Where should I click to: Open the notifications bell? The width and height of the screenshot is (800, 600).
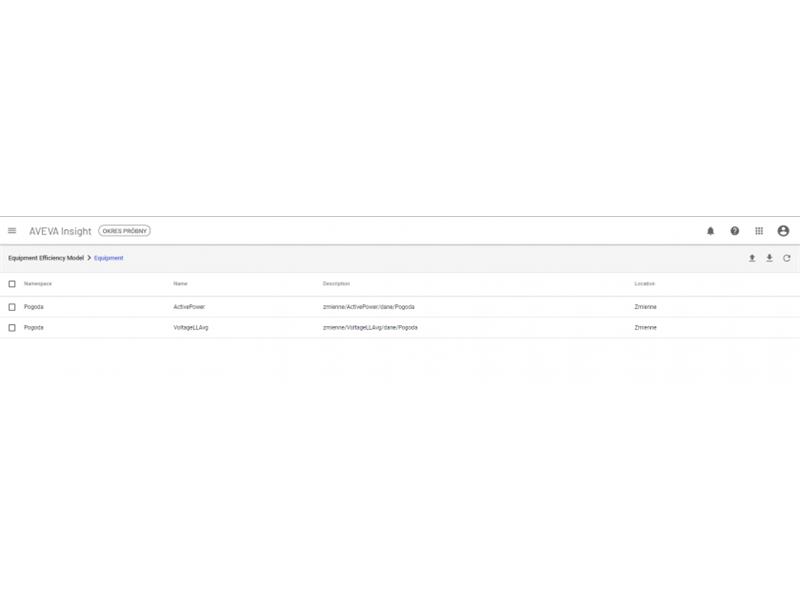pos(710,231)
